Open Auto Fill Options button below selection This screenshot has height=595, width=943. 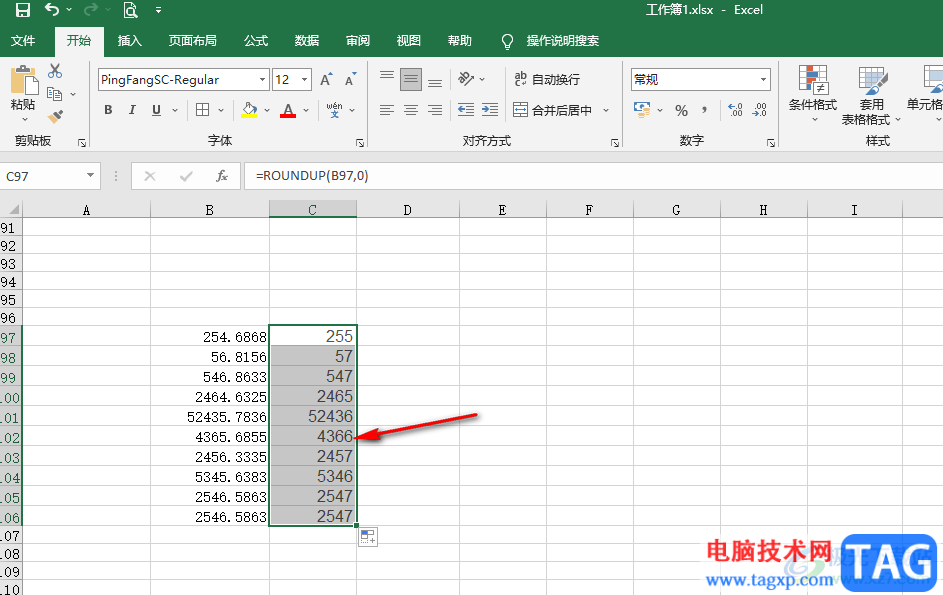click(368, 537)
